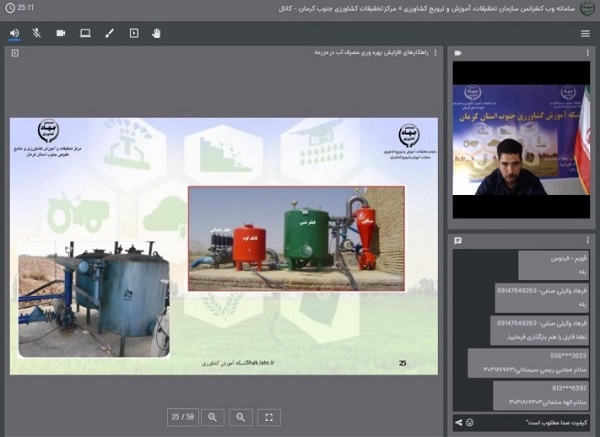The height and width of the screenshot is (437, 600).
Task: Open video panel three-dot options
Action: (586, 52)
